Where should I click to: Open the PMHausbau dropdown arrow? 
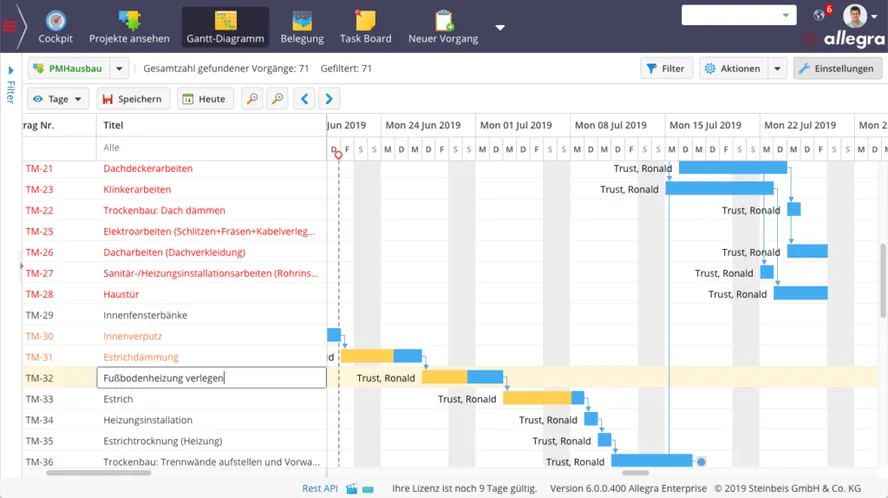(119, 69)
